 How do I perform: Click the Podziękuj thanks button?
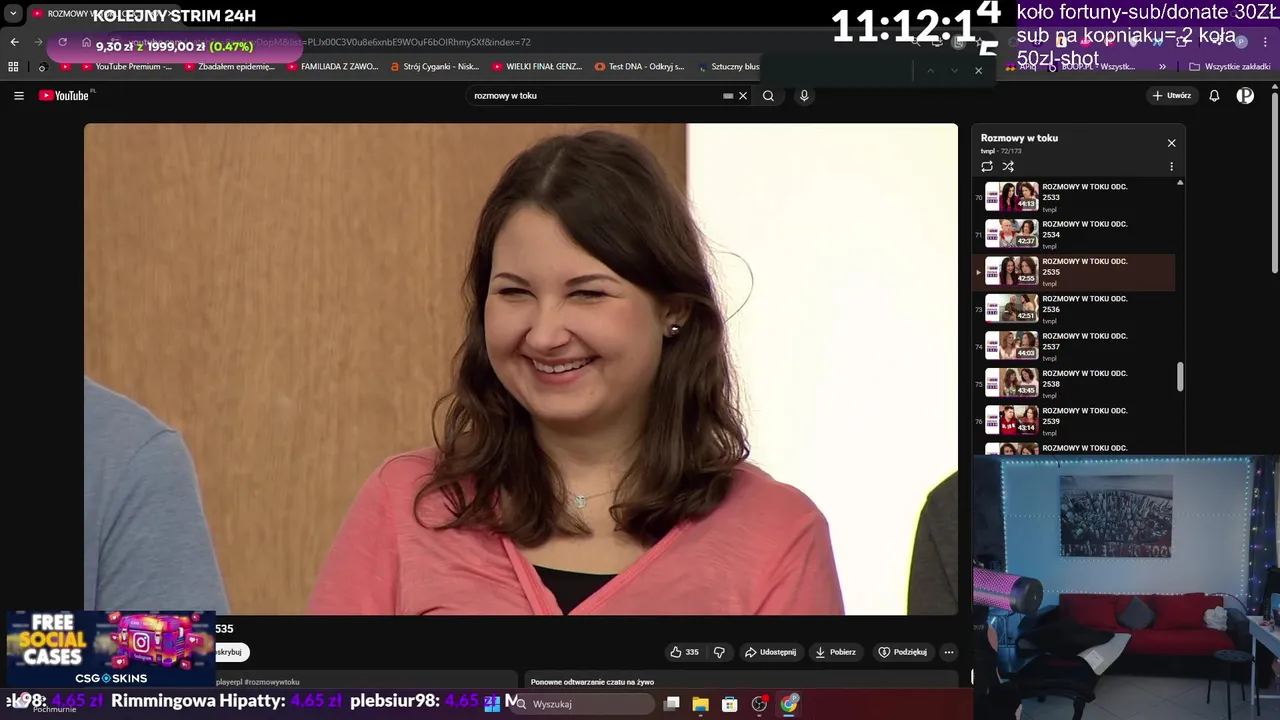[x=902, y=652]
